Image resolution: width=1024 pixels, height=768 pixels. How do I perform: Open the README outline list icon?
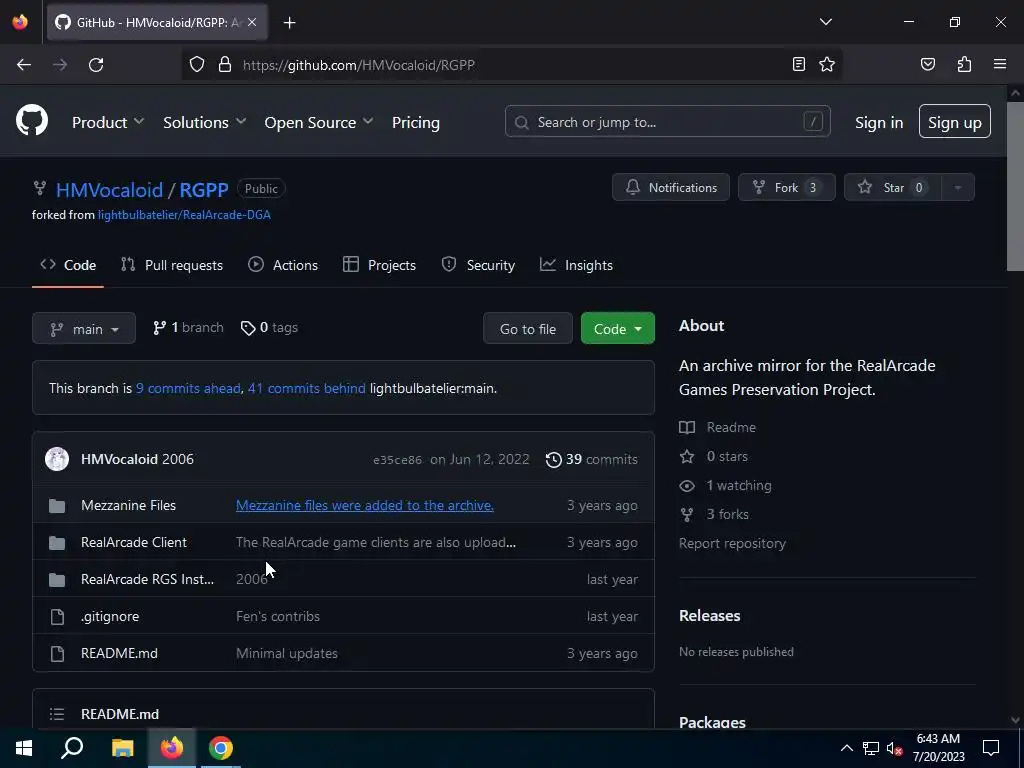click(x=57, y=714)
